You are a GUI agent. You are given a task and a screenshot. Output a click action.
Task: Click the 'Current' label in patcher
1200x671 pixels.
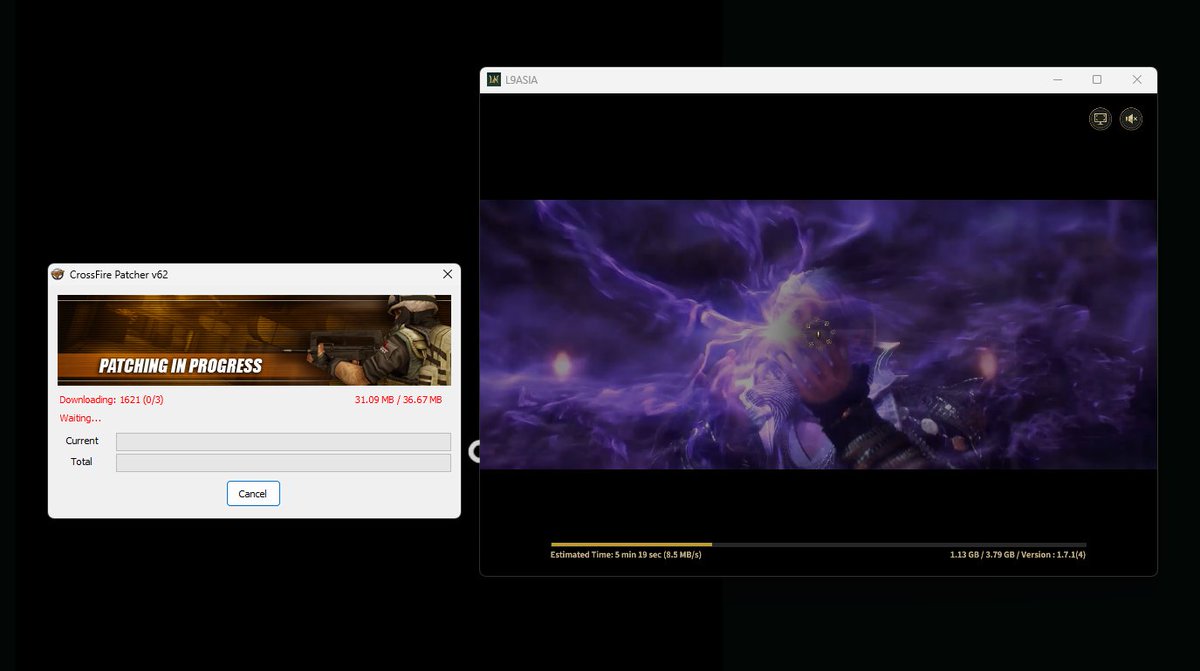click(x=82, y=441)
